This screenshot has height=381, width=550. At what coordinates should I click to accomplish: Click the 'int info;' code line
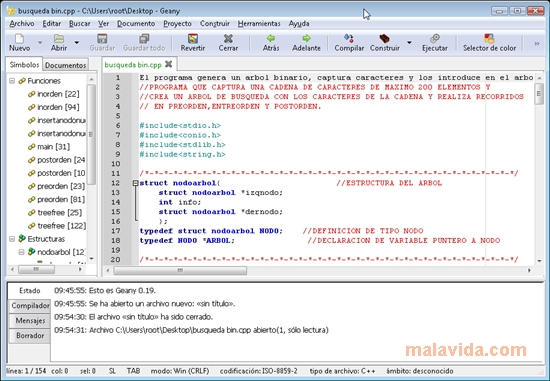tap(180, 202)
